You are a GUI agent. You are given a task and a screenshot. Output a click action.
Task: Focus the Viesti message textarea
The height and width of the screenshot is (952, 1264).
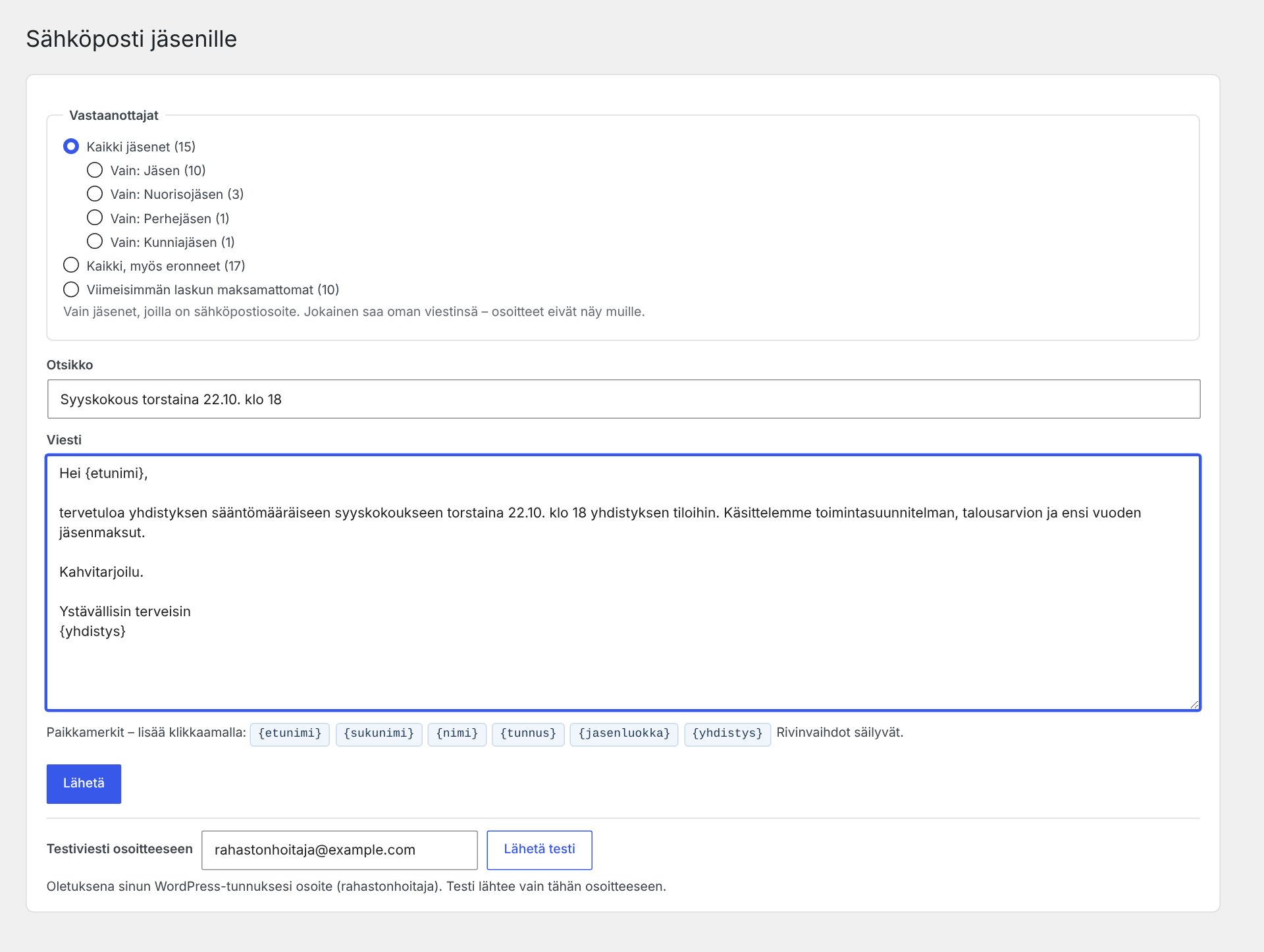pos(623,583)
